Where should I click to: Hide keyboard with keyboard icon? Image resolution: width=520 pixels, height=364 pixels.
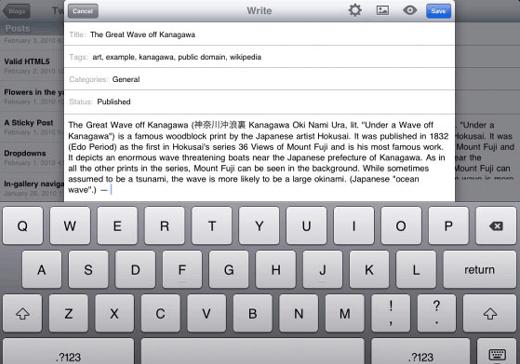click(x=497, y=352)
